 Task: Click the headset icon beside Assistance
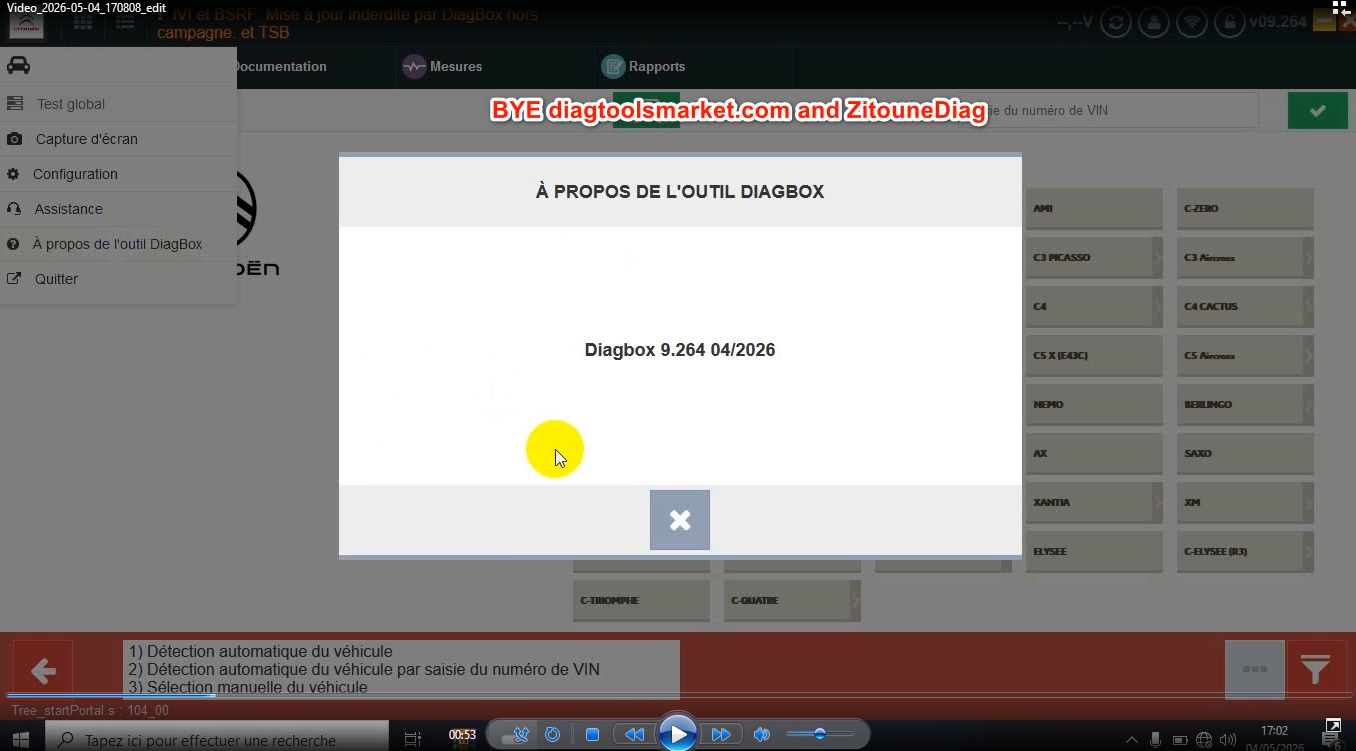[x=14, y=209]
